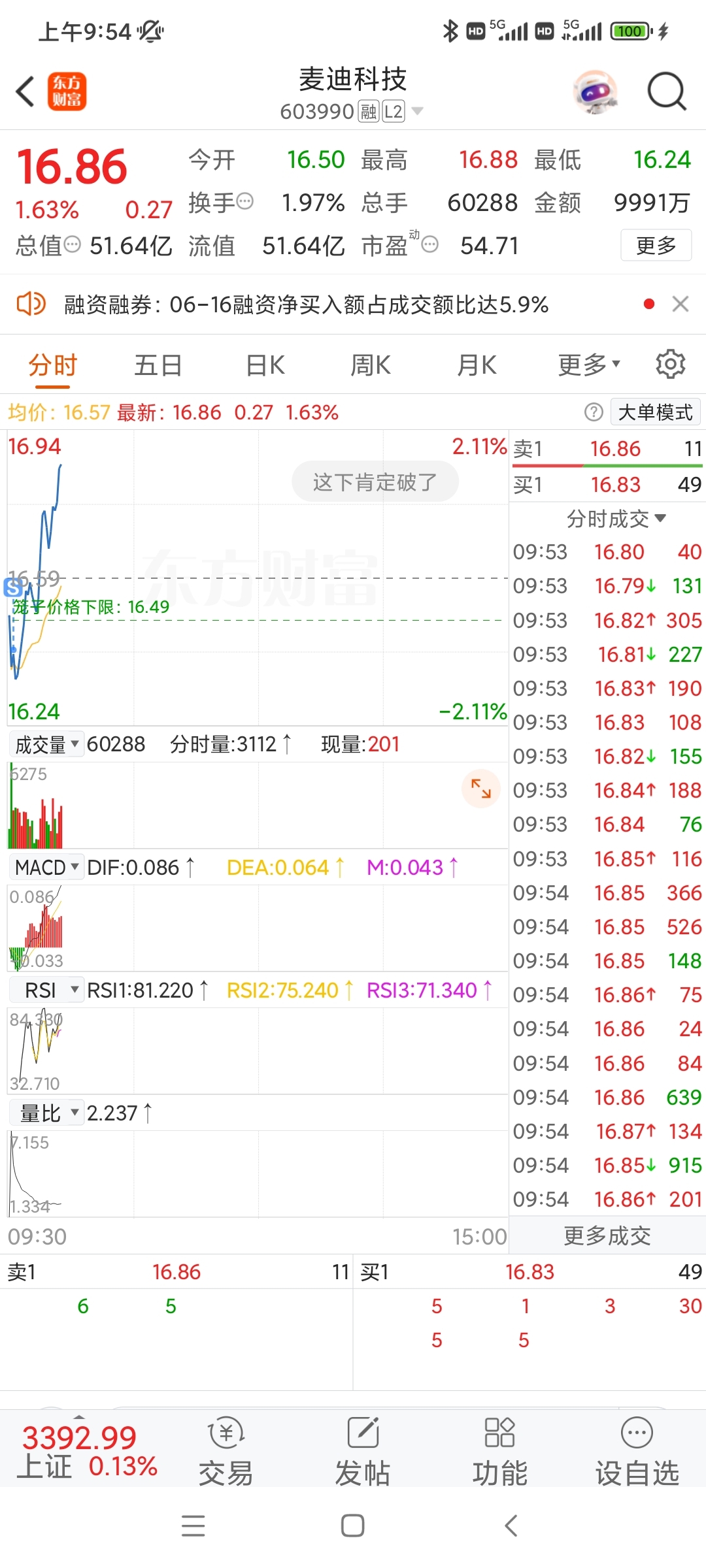The width and height of the screenshot is (706, 1568).
Task: Tap the 设自选 watchlist icon
Action: (637, 1452)
